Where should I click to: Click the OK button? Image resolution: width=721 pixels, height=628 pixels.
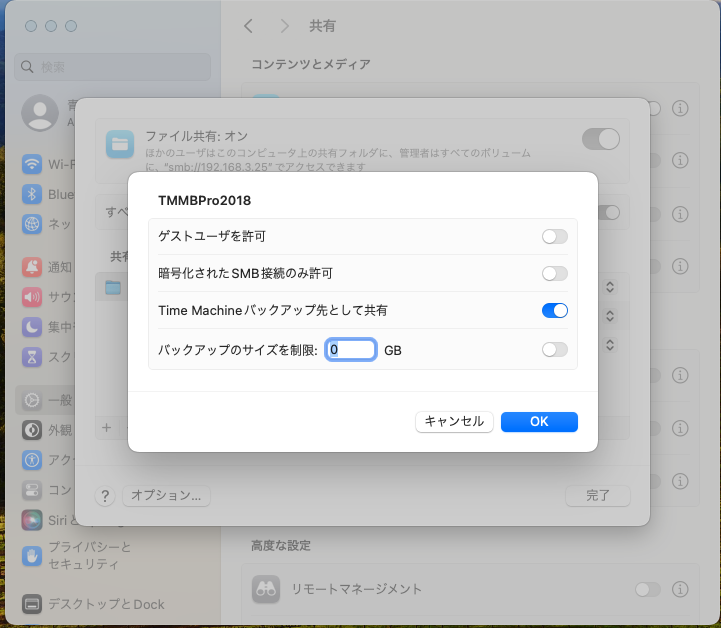(539, 422)
